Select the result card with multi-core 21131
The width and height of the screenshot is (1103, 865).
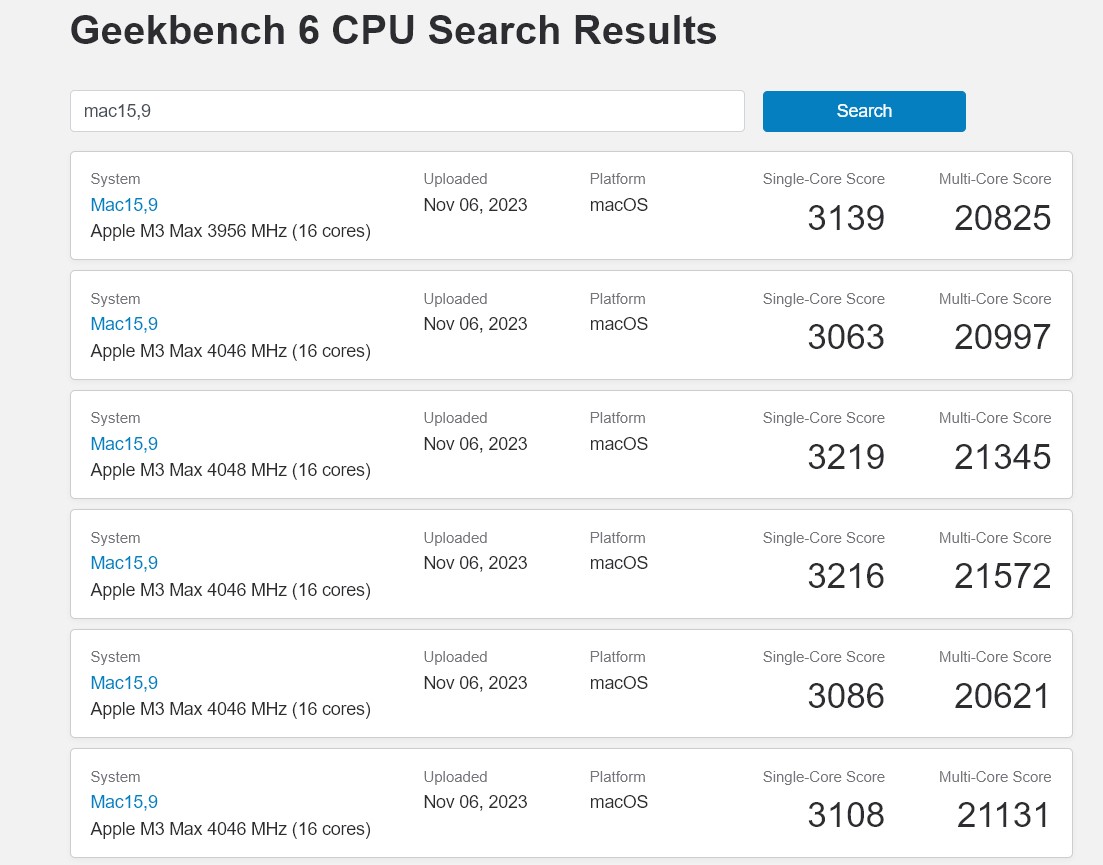pyautogui.click(x=571, y=803)
